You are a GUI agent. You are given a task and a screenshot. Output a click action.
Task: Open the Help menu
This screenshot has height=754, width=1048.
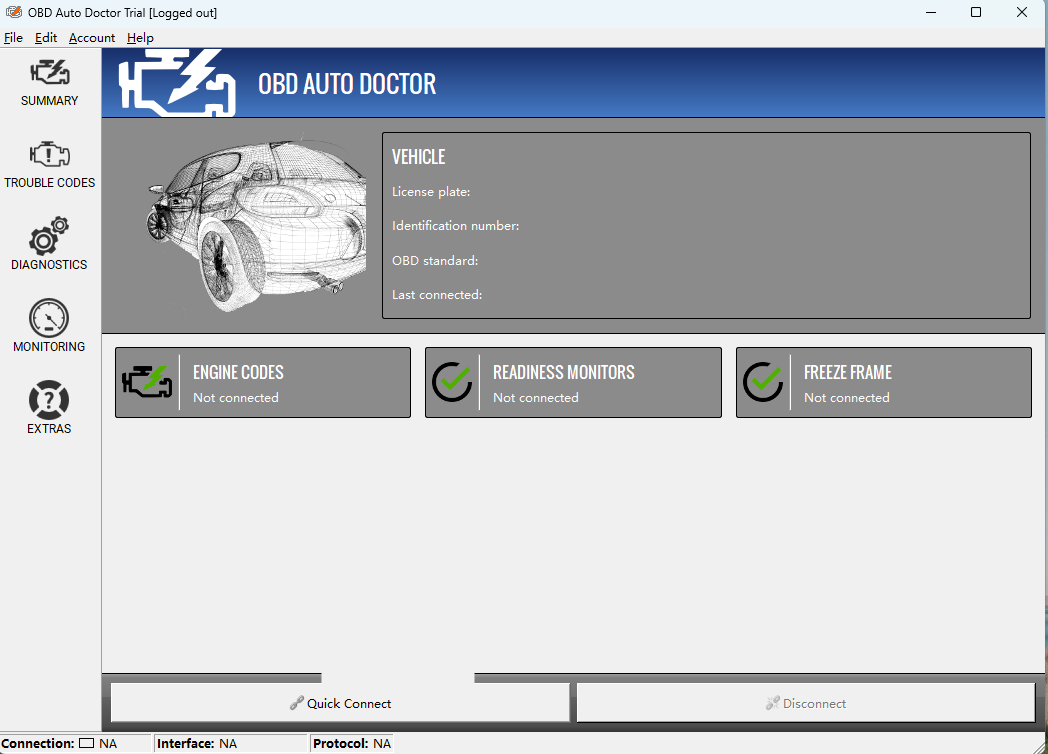pyautogui.click(x=140, y=38)
